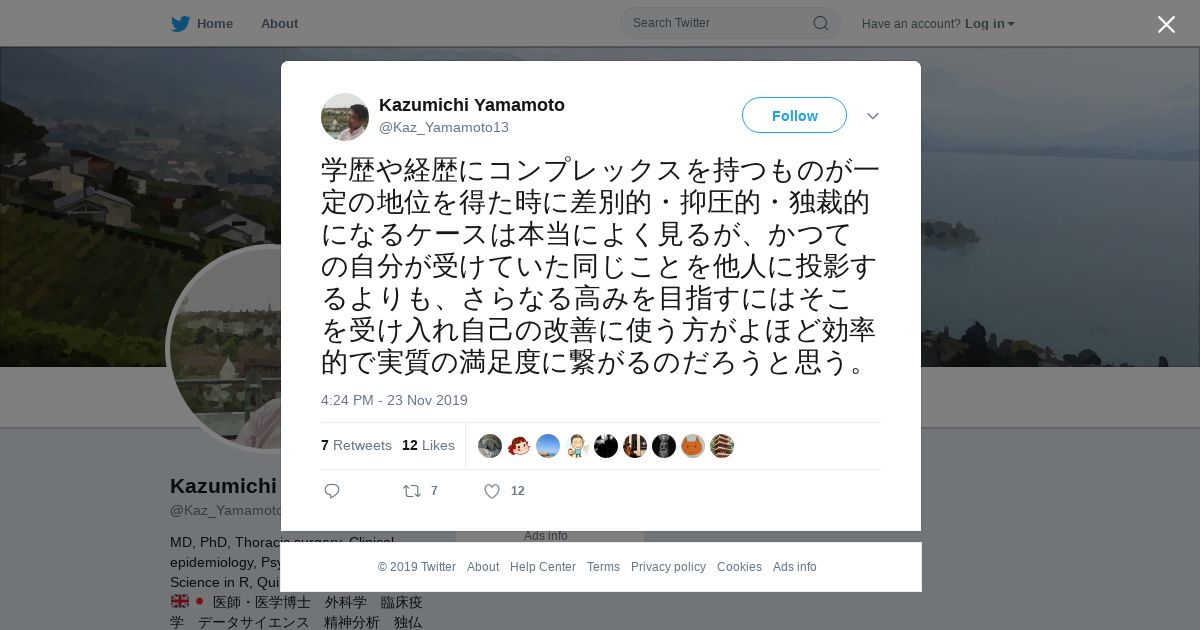Viewport: 1200px width, 630px height.
Task: Click the retweet arrows icon
Action: pyautogui.click(x=411, y=491)
